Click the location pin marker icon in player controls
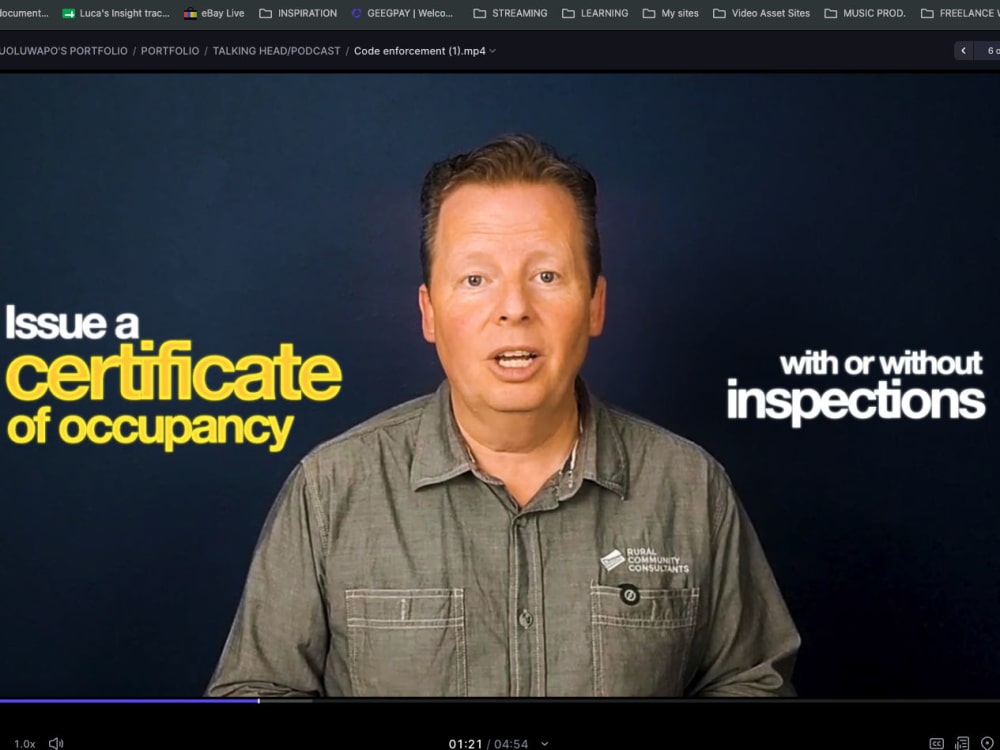 987,743
